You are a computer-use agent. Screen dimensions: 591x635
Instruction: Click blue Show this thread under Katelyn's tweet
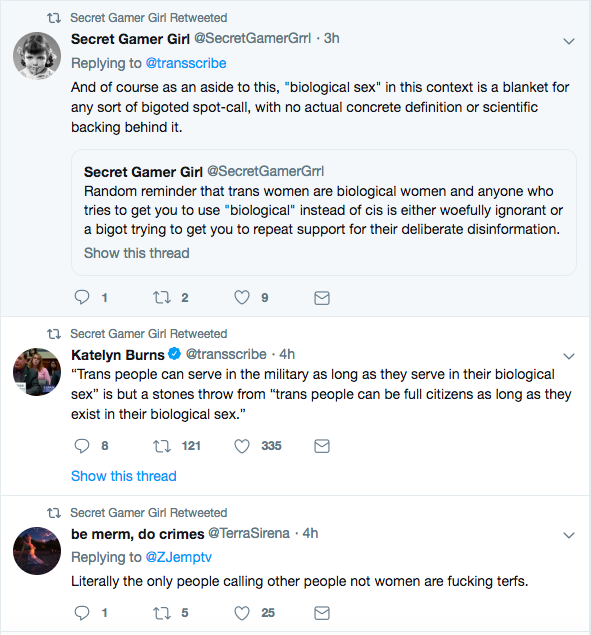[124, 476]
